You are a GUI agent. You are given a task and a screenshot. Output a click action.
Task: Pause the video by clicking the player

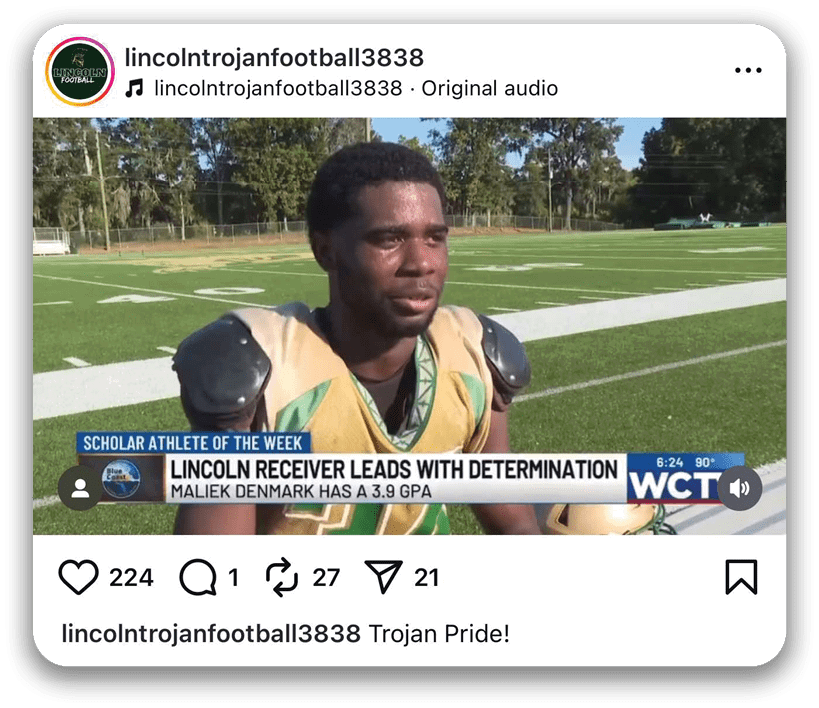(x=410, y=326)
